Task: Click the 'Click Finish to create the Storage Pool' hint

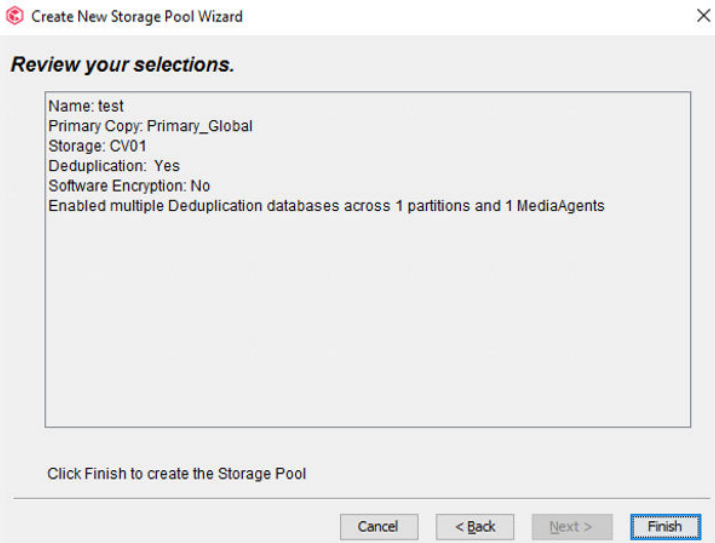Action: [177, 473]
